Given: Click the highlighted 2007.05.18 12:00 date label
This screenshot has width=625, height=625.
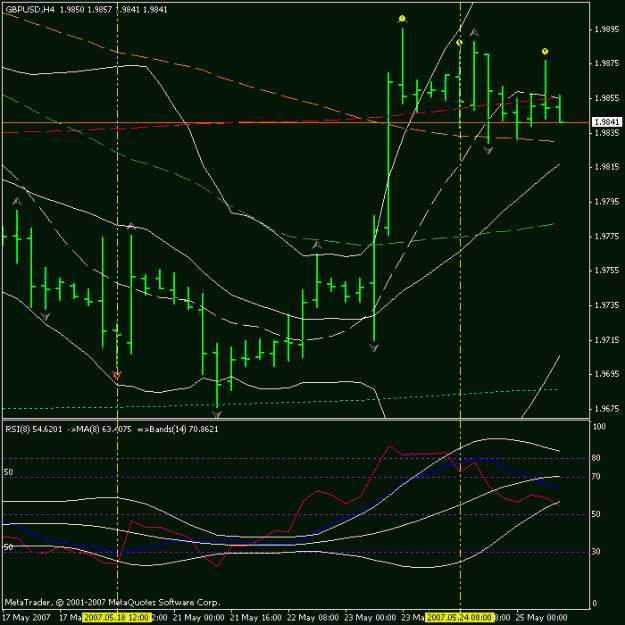Looking at the screenshot, I should [117, 618].
